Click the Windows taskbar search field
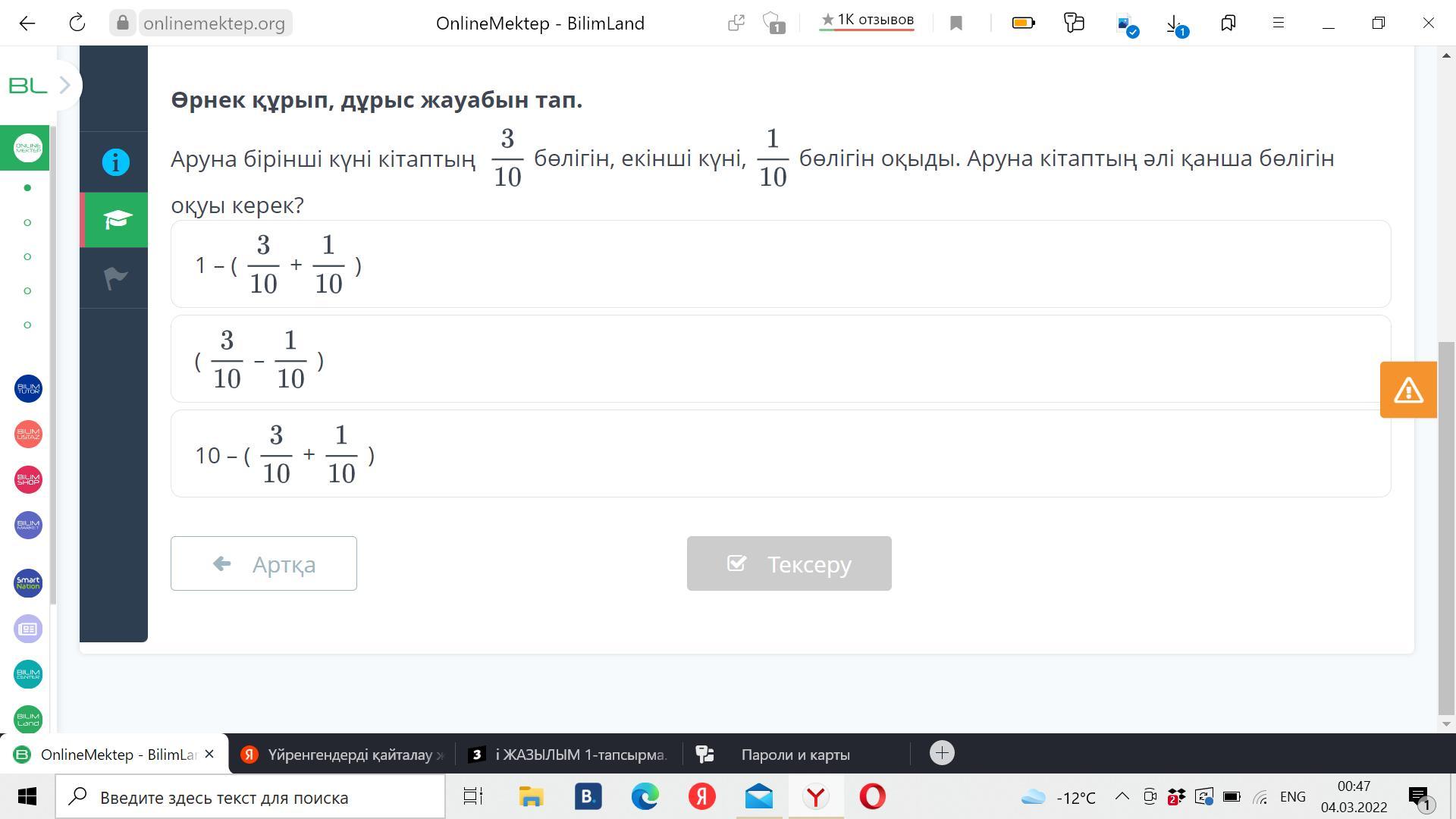 pyautogui.click(x=250, y=797)
